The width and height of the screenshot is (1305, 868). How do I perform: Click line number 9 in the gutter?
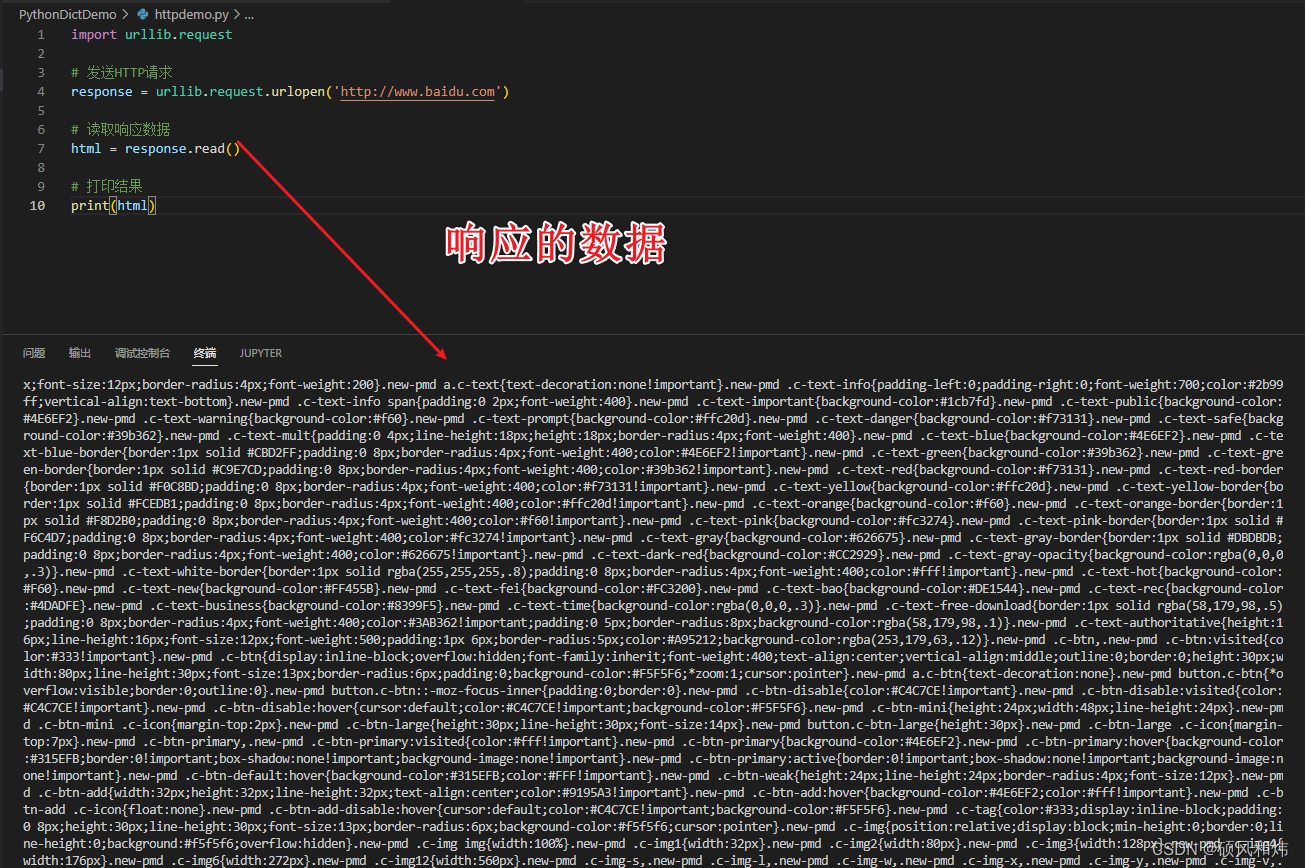41,187
